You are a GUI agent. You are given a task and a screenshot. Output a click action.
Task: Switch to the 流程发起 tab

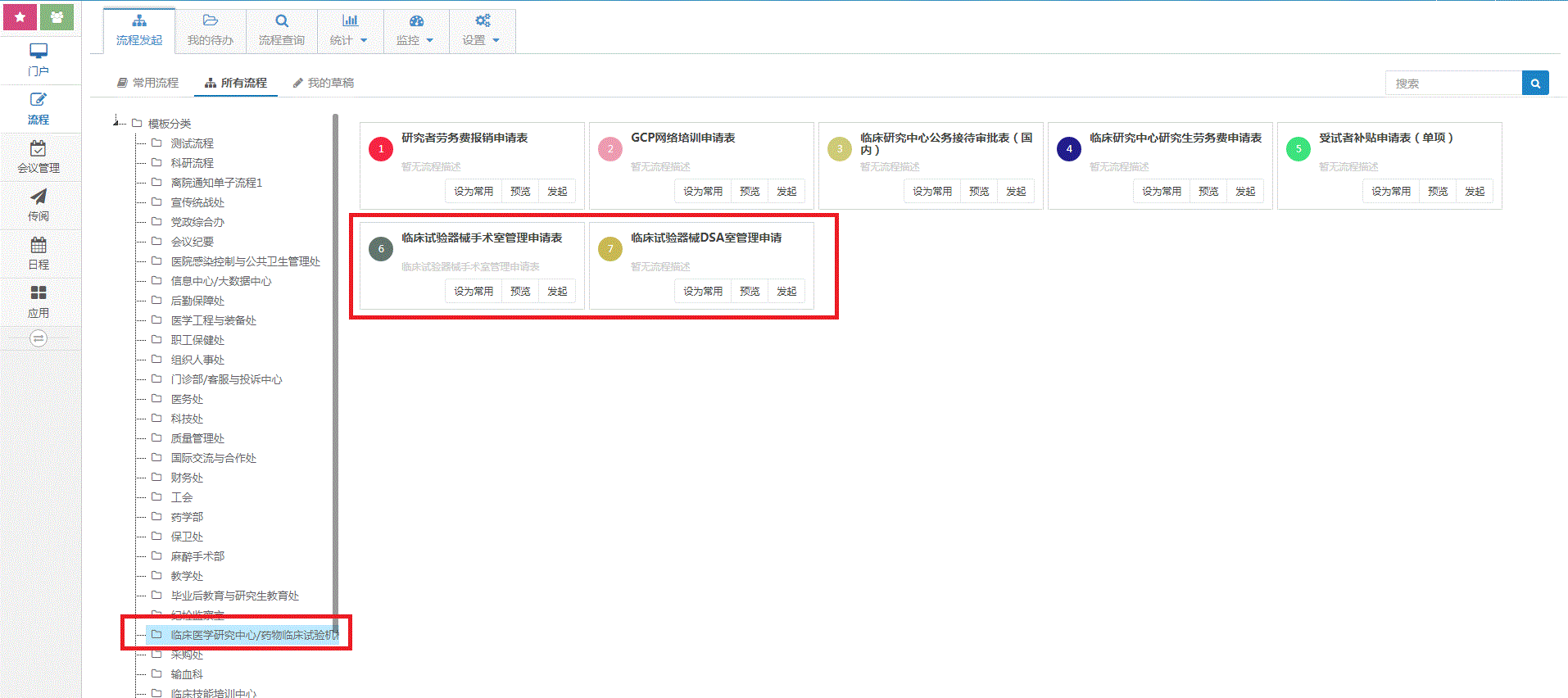[x=139, y=31]
